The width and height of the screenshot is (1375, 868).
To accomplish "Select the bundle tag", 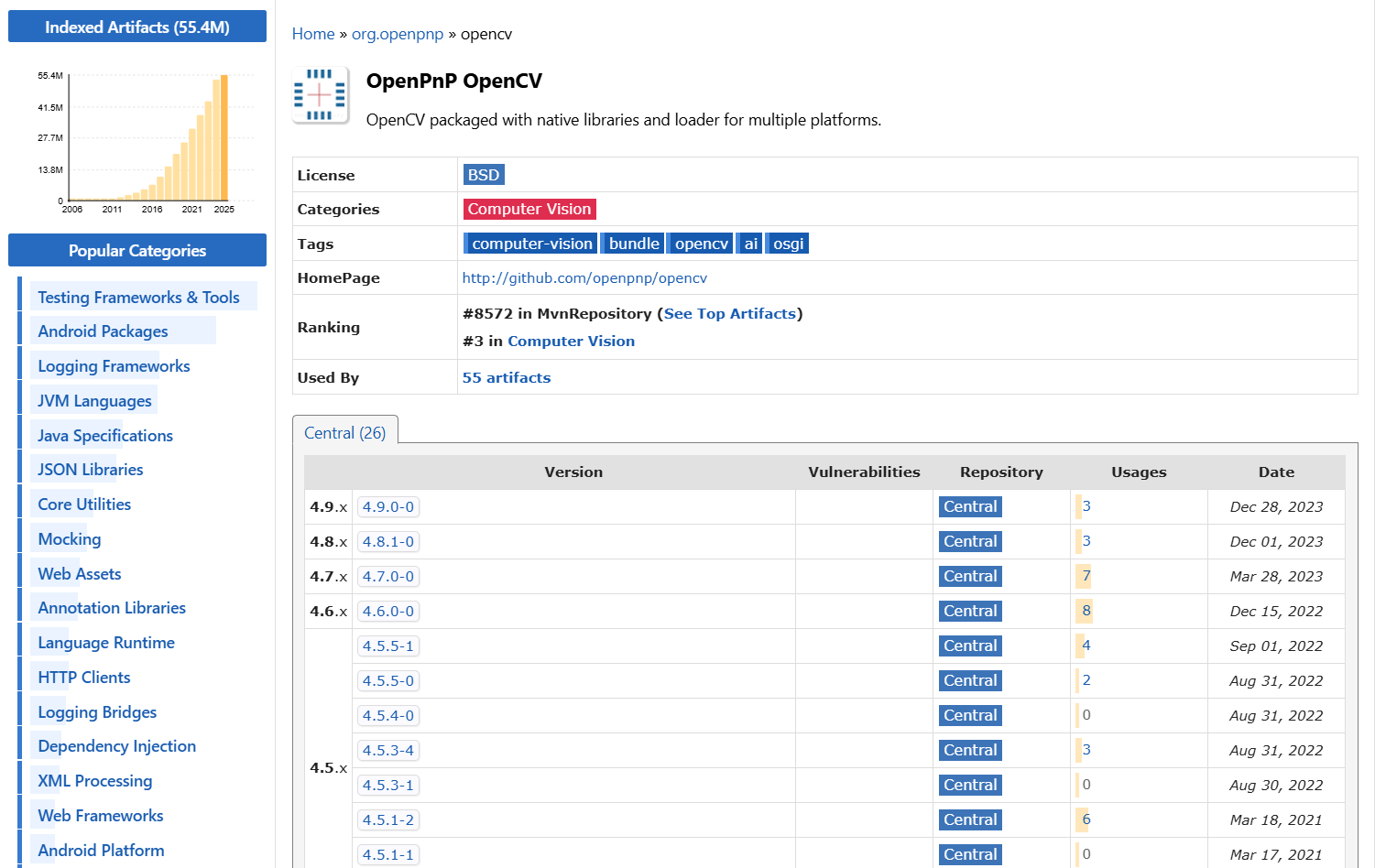I will tap(632, 244).
